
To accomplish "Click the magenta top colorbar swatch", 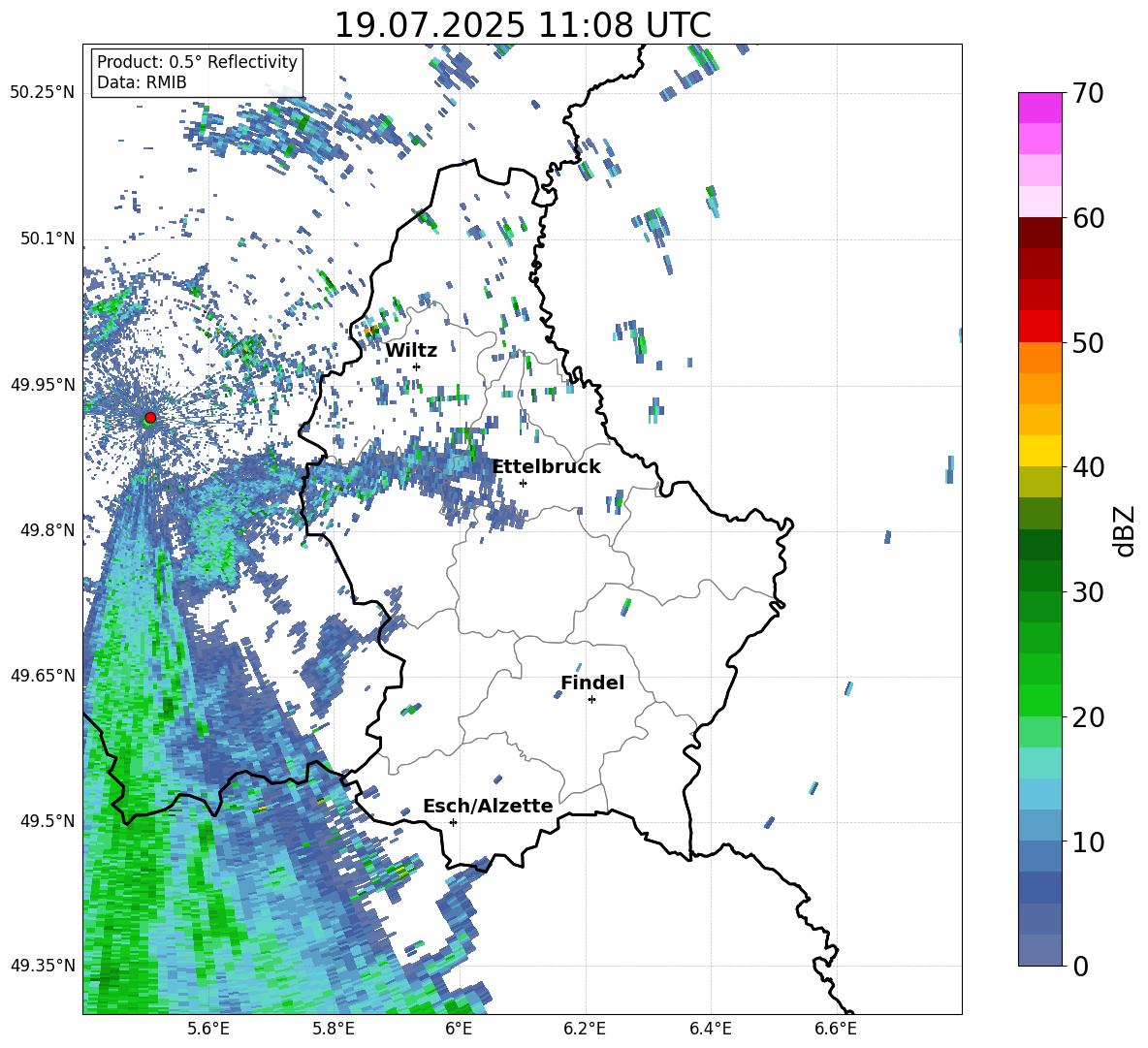I will 1039,108.
